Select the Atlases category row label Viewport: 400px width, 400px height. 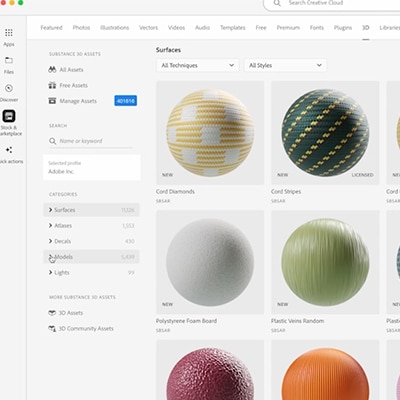coord(63,226)
